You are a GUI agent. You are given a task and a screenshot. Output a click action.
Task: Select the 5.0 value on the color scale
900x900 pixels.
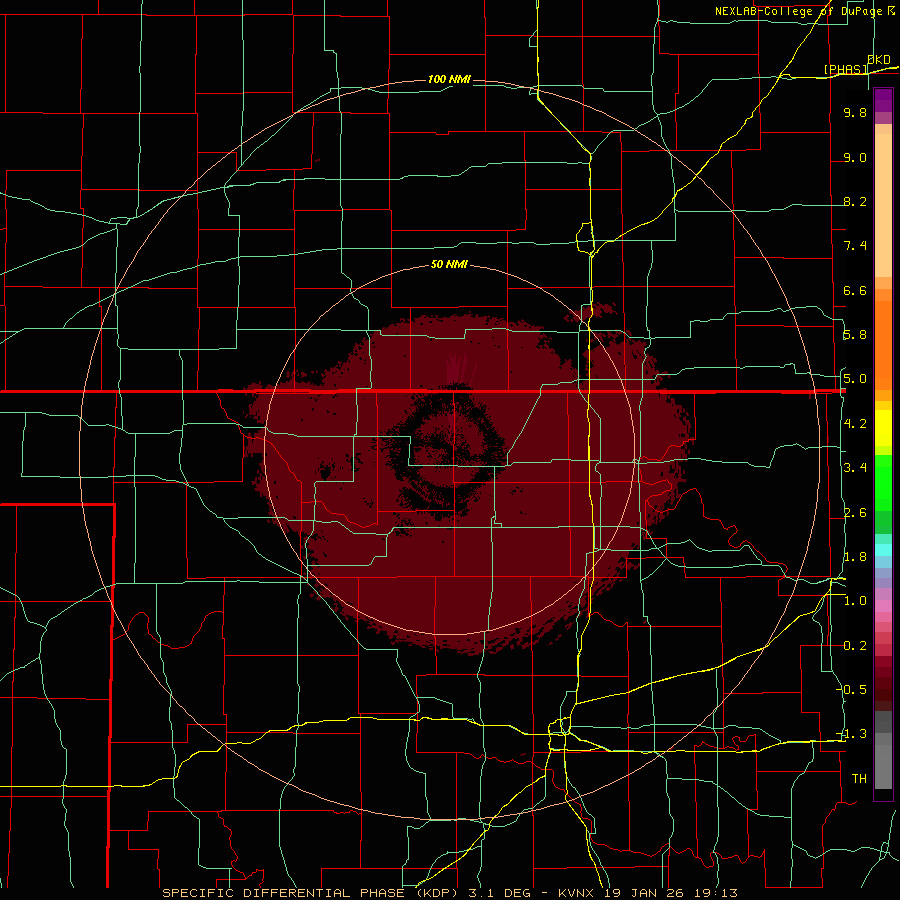855,379
